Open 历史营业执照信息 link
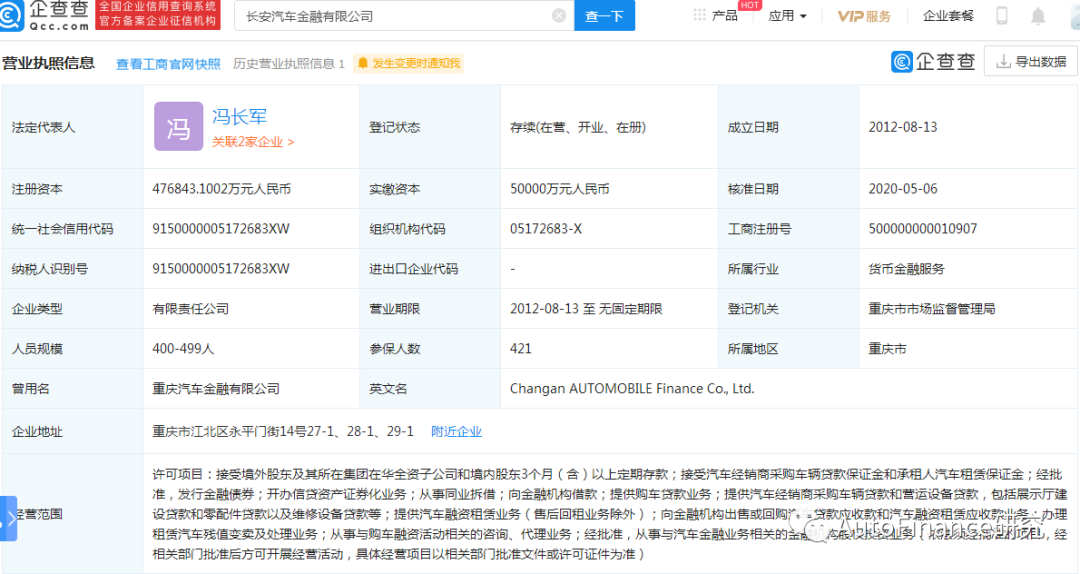Viewport: 1080px width, 574px height. click(x=289, y=63)
